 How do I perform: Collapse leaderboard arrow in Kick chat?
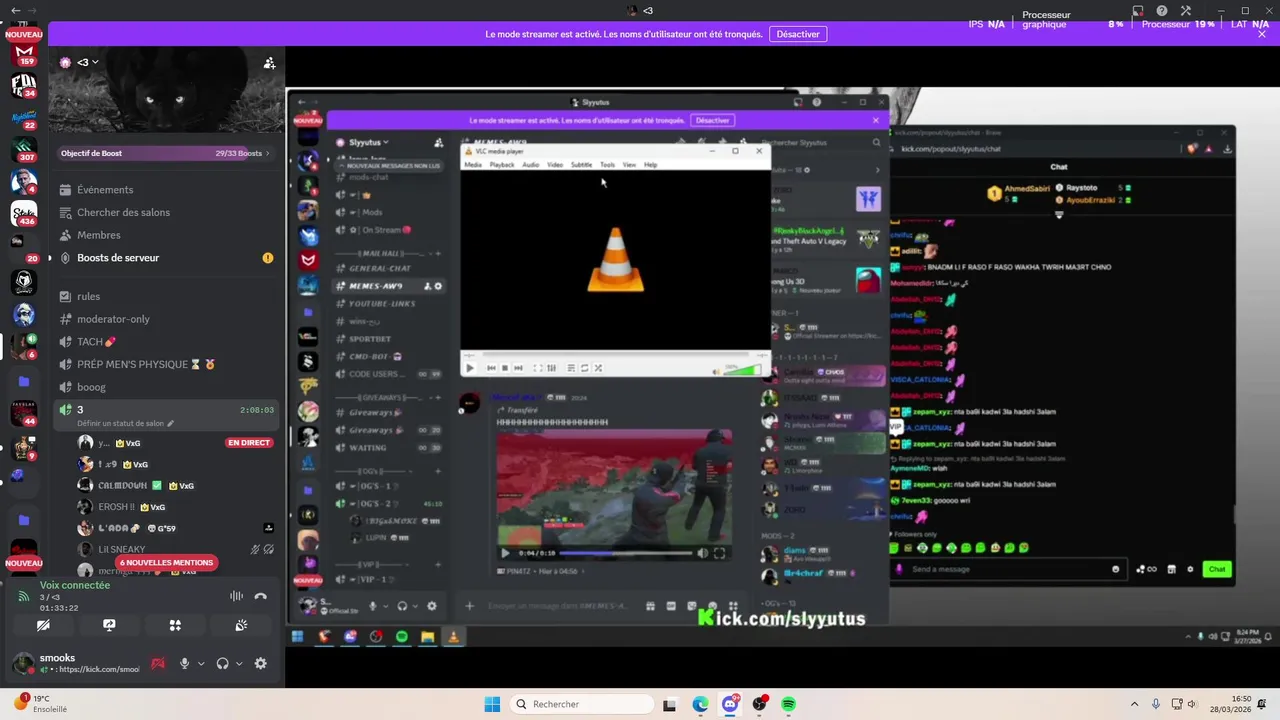pyautogui.click(x=1059, y=215)
